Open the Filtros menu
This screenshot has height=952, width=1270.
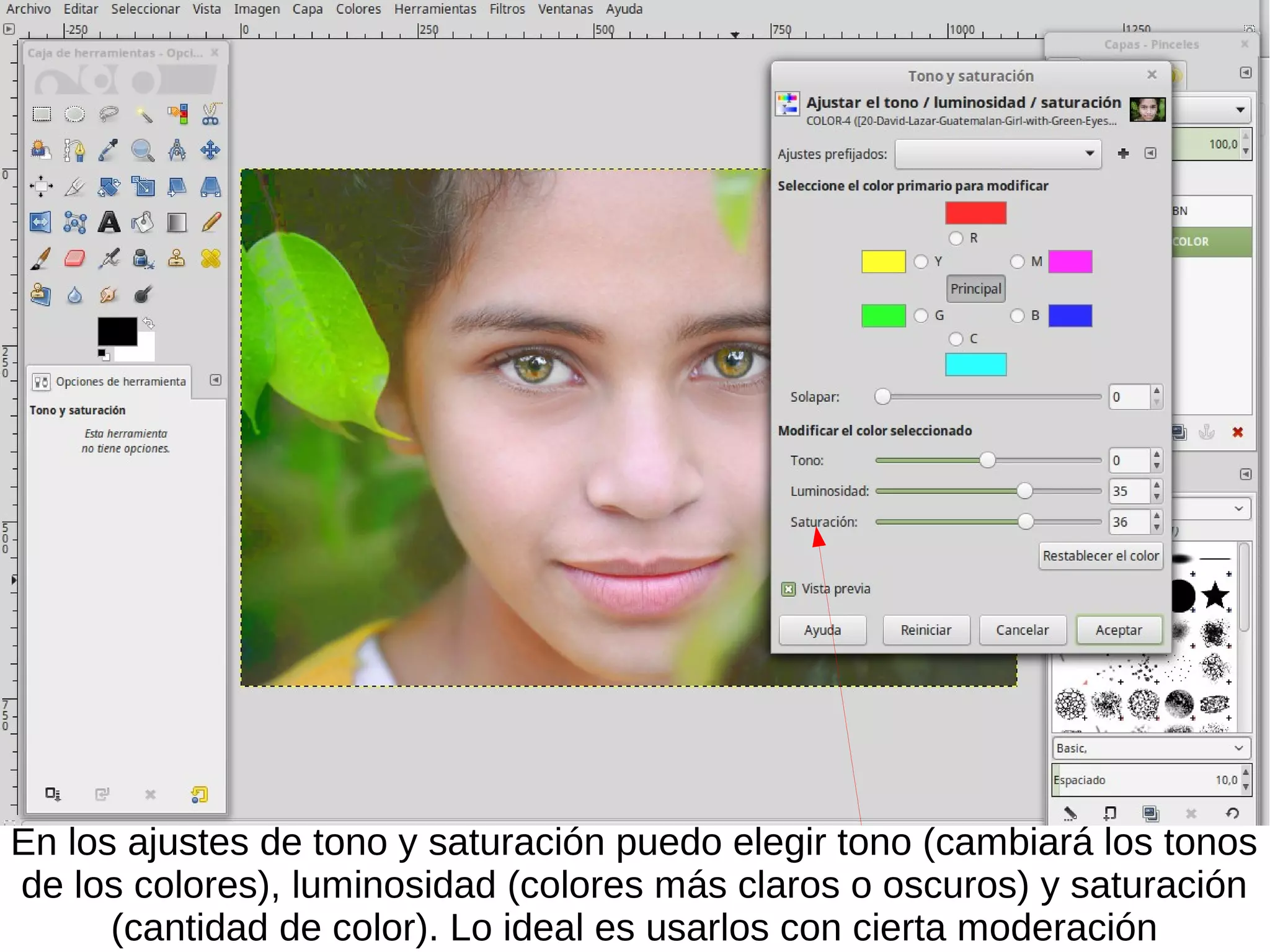coord(507,9)
